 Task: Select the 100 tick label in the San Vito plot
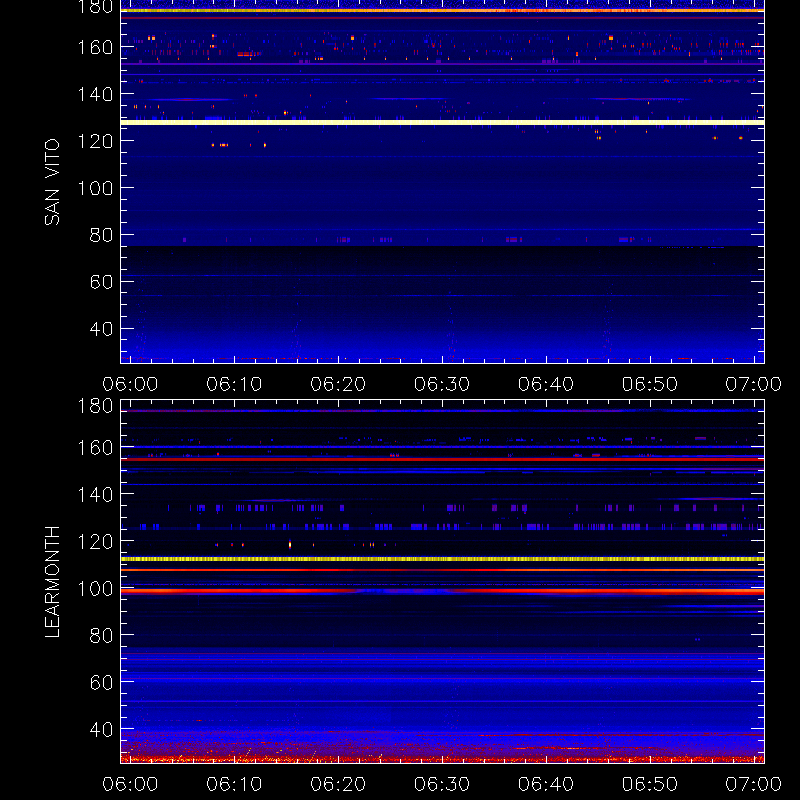pyautogui.click(x=95, y=188)
